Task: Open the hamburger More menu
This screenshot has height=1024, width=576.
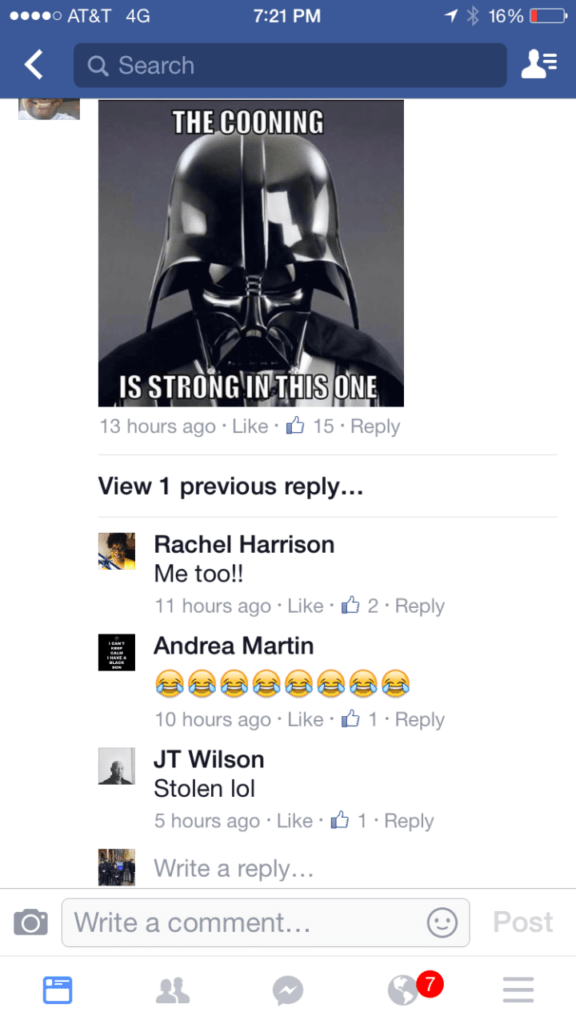Action: tap(519, 990)
